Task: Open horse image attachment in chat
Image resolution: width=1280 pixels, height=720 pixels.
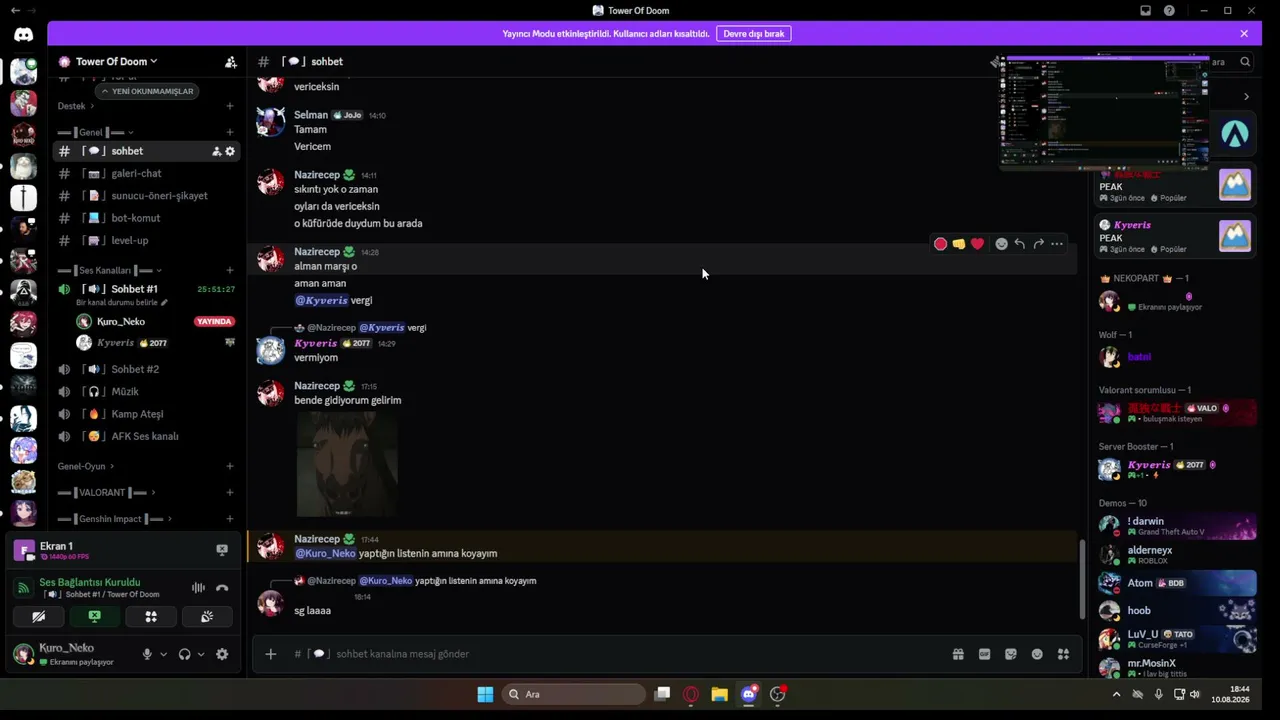Action: 347,463
